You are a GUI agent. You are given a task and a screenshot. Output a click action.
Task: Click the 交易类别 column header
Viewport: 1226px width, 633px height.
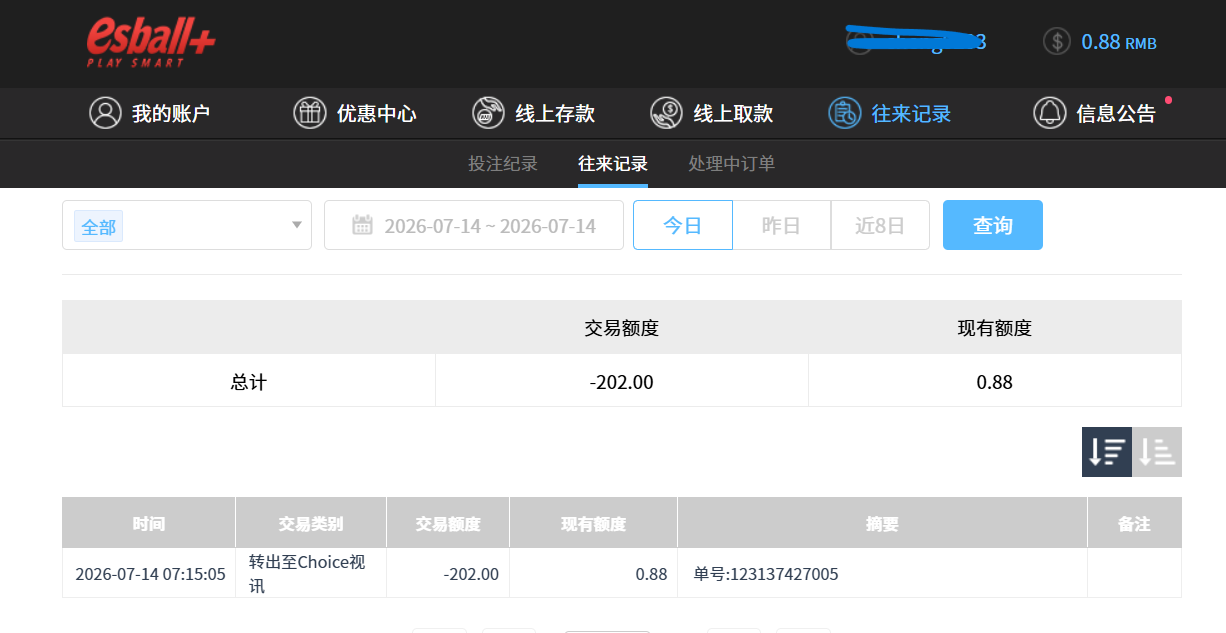(311, 523)
